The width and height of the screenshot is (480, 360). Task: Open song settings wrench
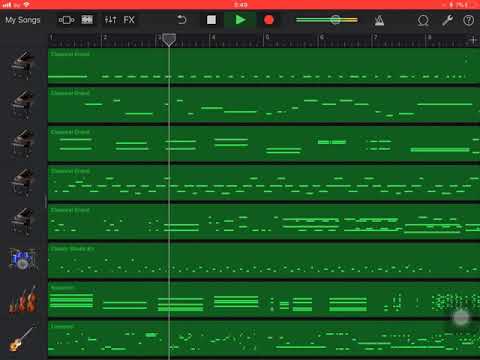(447, 20)
